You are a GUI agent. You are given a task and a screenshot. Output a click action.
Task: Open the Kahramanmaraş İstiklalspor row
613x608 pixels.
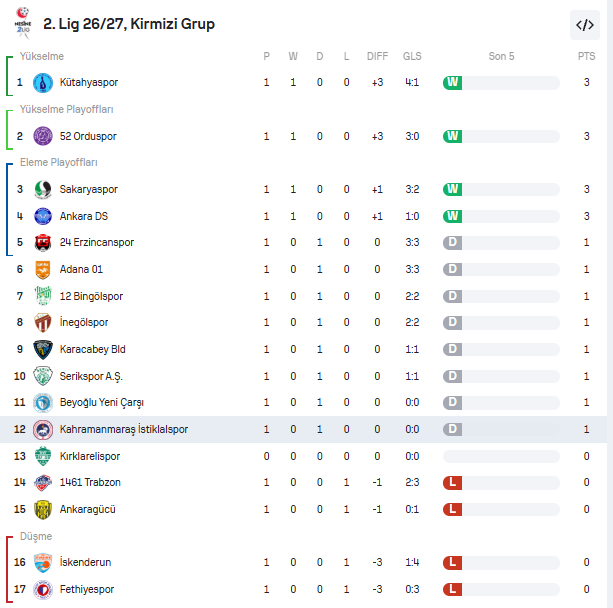point(303,429)
